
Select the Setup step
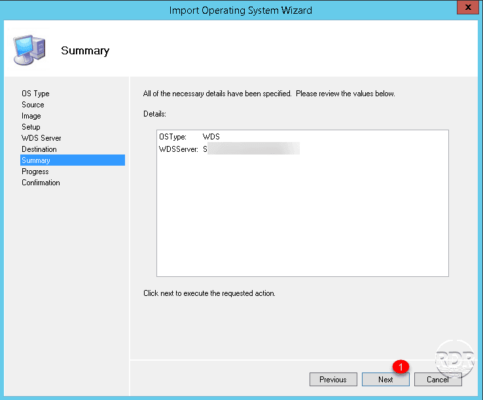(31, 127)
